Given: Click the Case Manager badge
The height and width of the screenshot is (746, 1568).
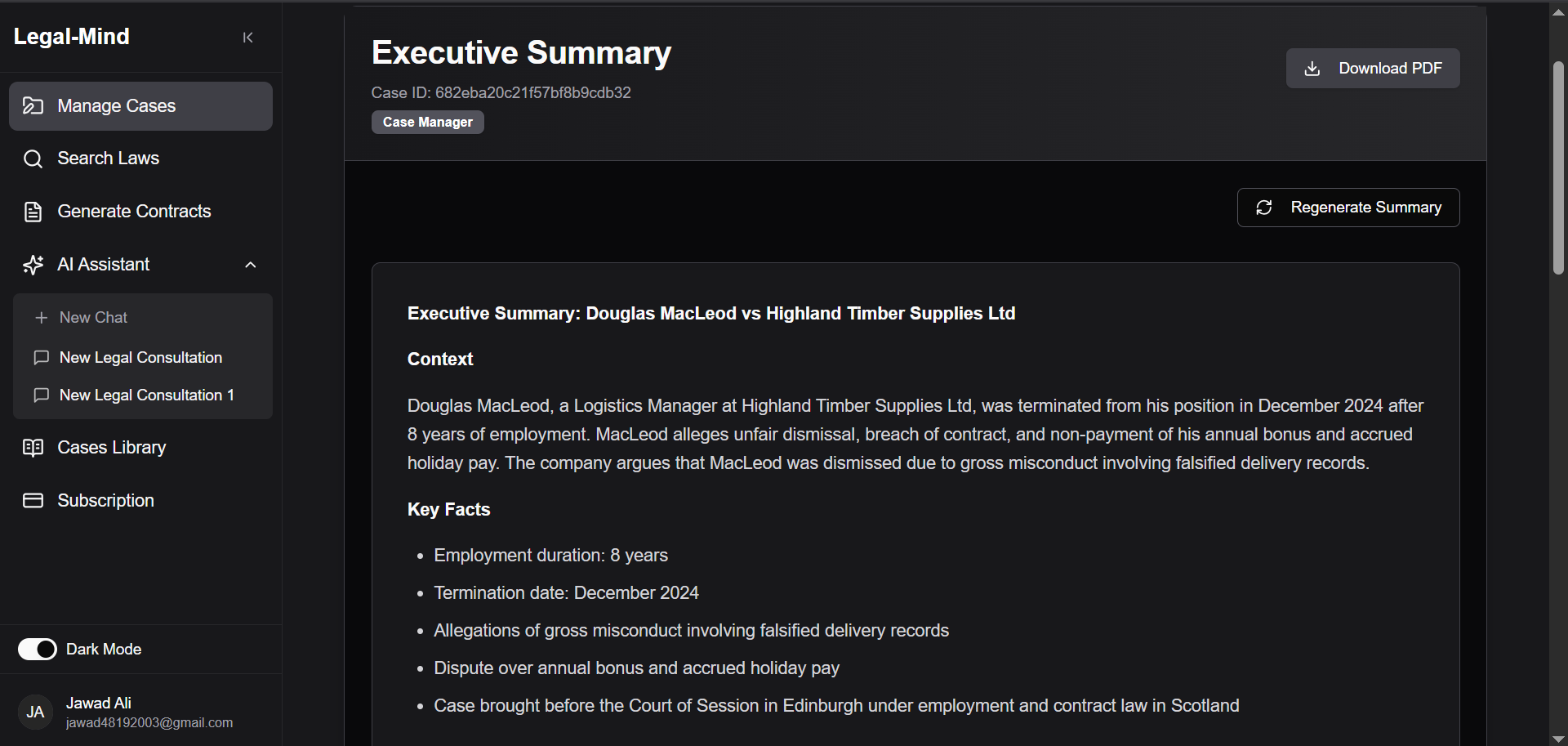Looking at the screenshot, I should (428, 122).
